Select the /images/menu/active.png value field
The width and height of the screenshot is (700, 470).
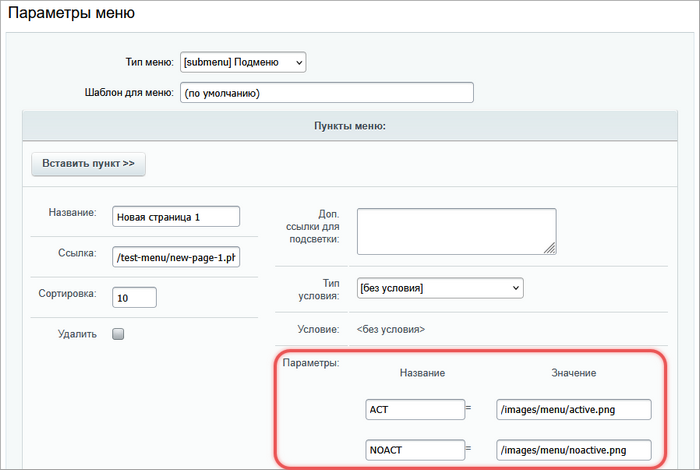tap(572, 409)
